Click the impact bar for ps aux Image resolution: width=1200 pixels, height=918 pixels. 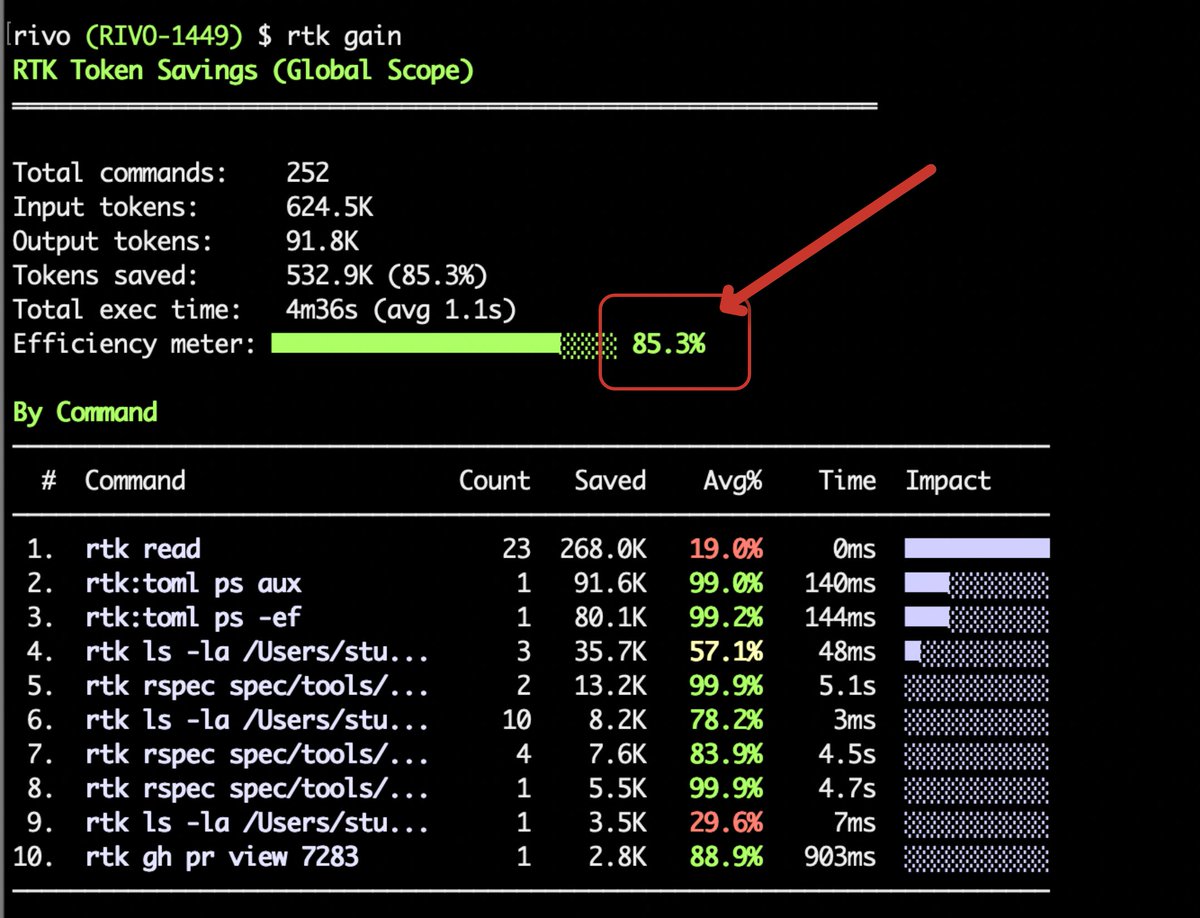(977, 583)
